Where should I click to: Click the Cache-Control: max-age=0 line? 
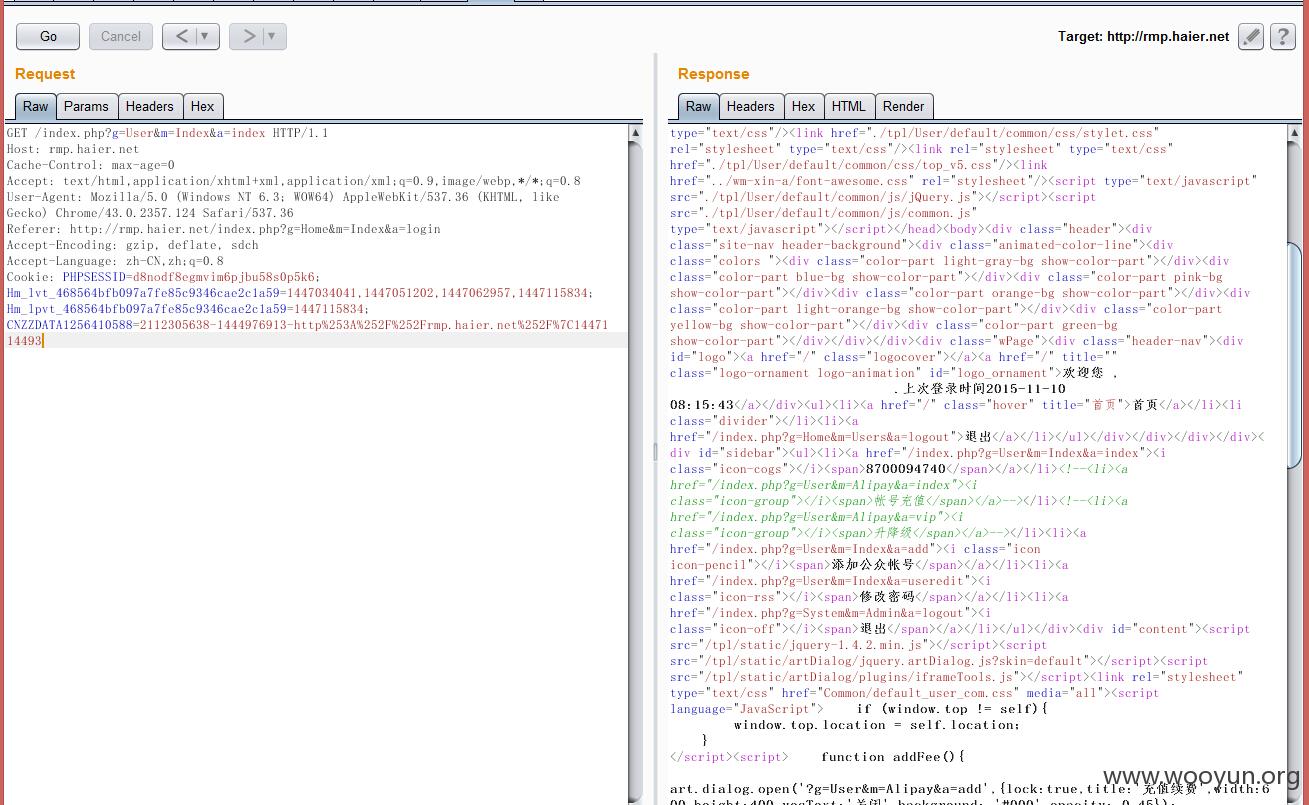tap(90, 165)
